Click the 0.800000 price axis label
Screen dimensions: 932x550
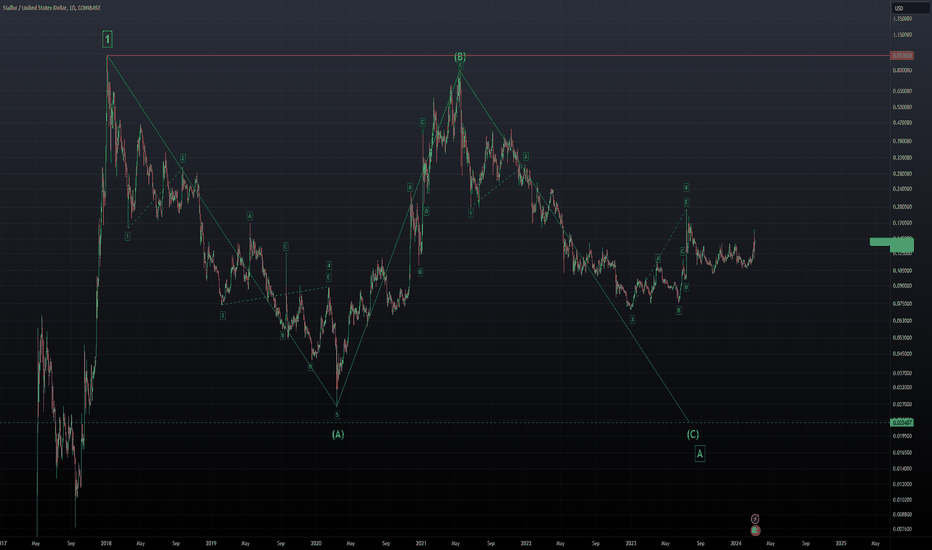click(902, 70)
